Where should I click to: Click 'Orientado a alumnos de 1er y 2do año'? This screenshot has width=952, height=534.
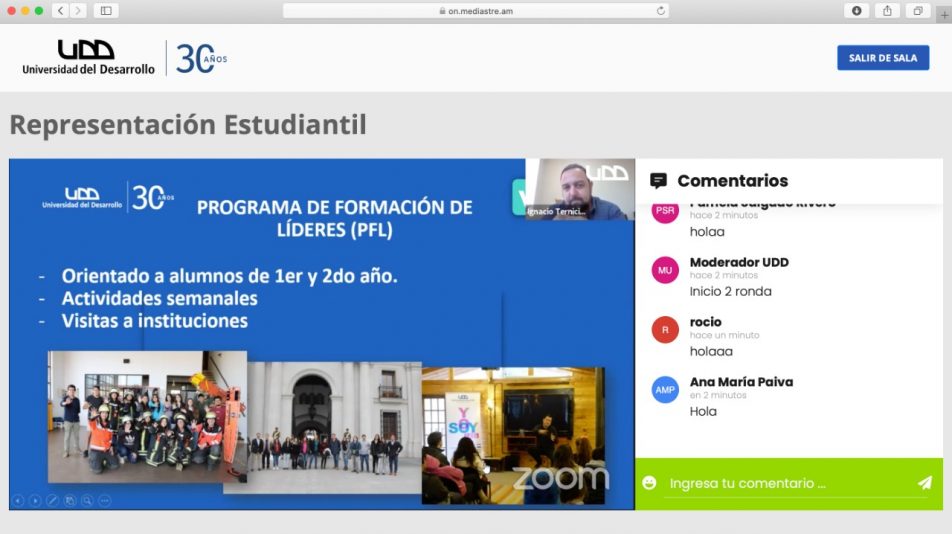coord(230,276)
